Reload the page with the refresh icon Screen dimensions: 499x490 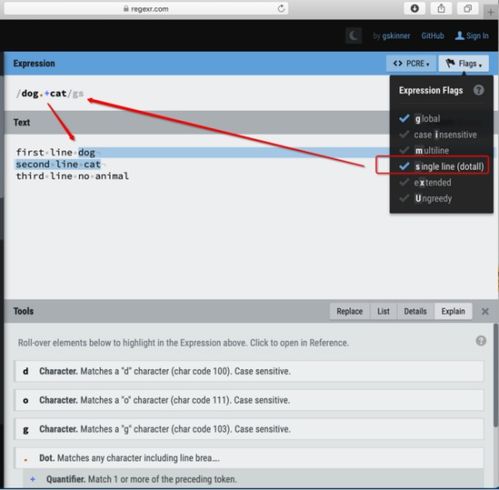click(x=281, y=9)
